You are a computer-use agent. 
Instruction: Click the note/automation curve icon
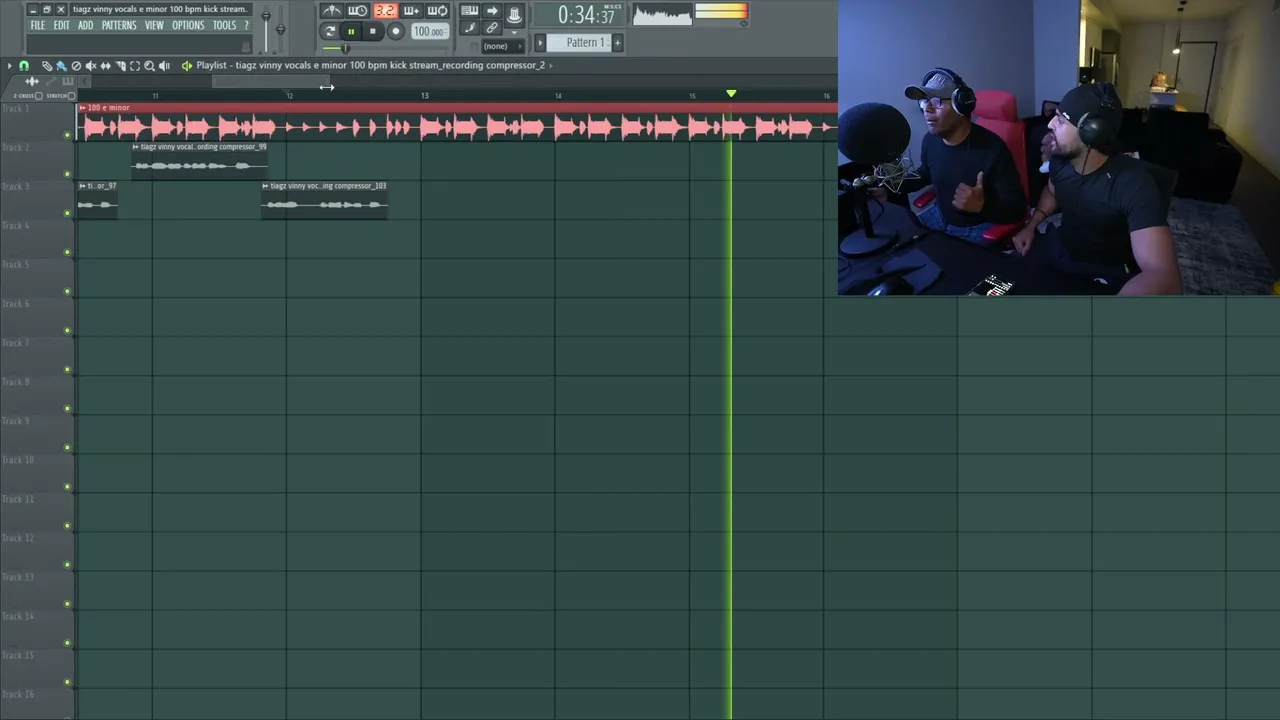point(469,28)
